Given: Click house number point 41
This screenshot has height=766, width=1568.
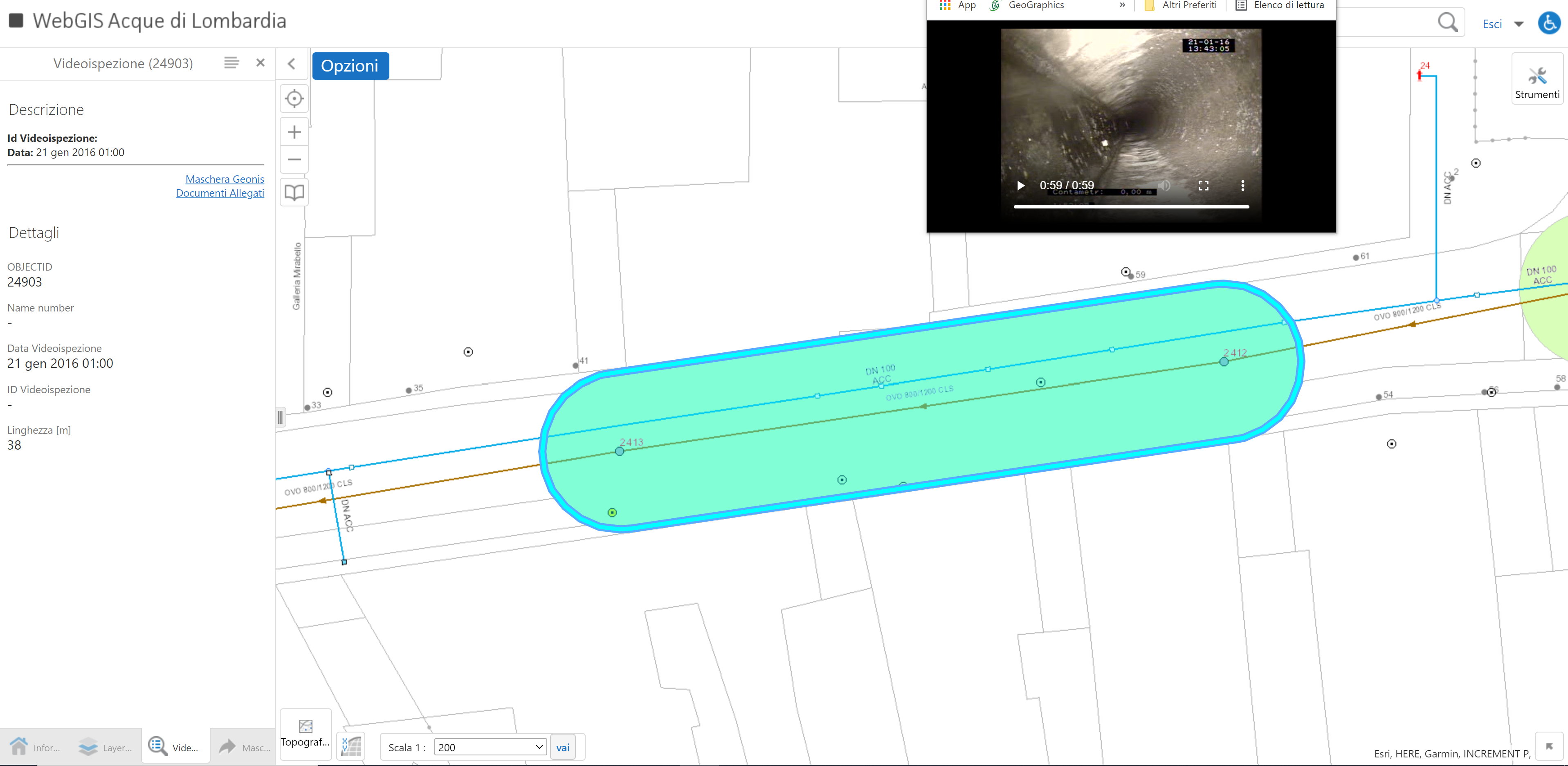Looking at the screenshot, I should click(575, 365).
